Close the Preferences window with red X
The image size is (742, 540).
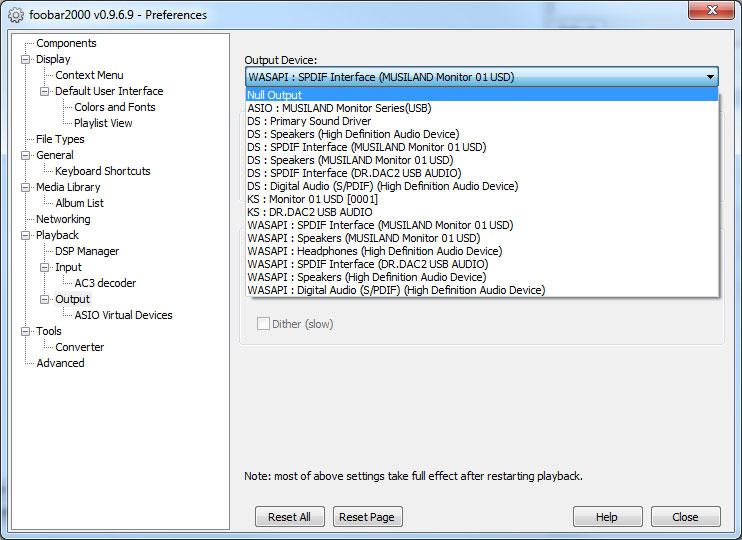[710, 10]
